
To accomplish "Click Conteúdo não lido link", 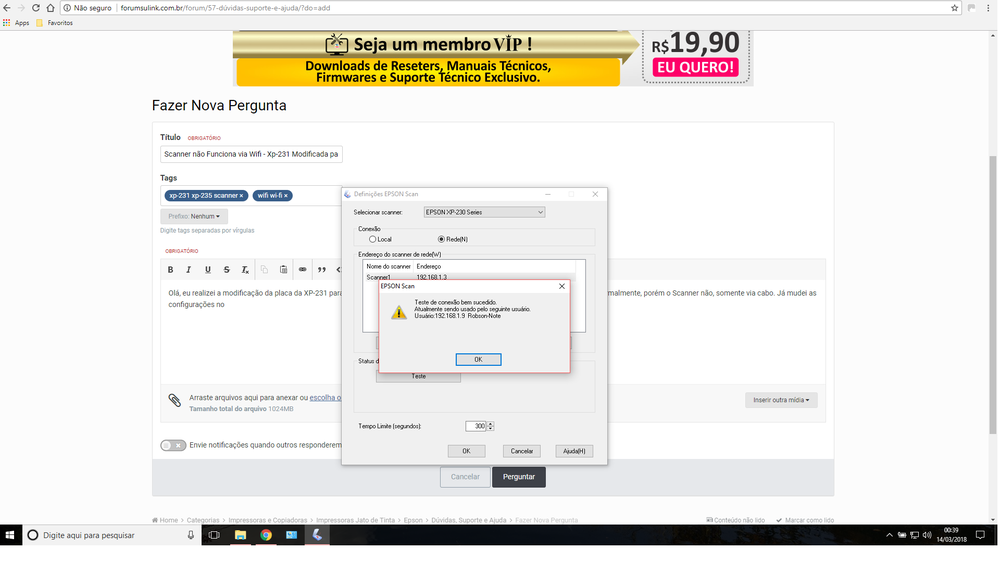I will [735, 521].
